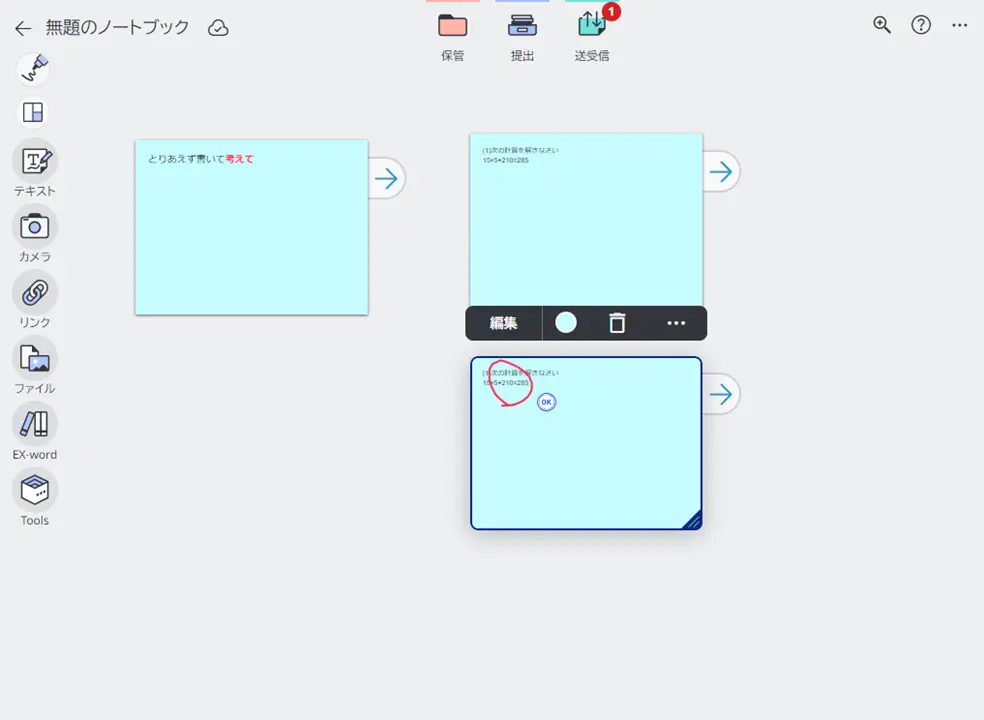Screen dimensions: 984x720
Task: Open the note's ... options menu
Action: coord(675,322)
